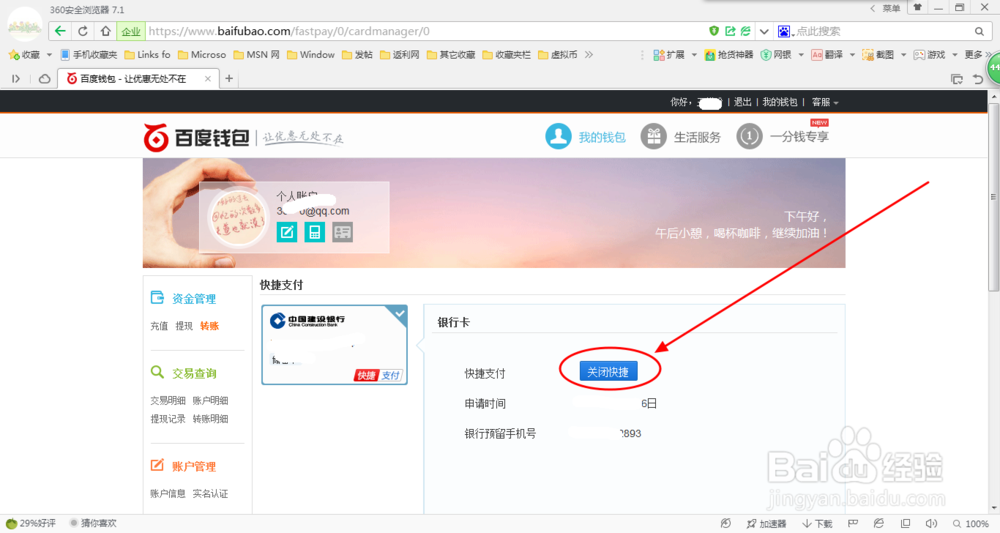Click 100% zoom level in status bar
The width and height of the screenshot is (1000, 533).
pyautogui.click(x=971, y=523)
